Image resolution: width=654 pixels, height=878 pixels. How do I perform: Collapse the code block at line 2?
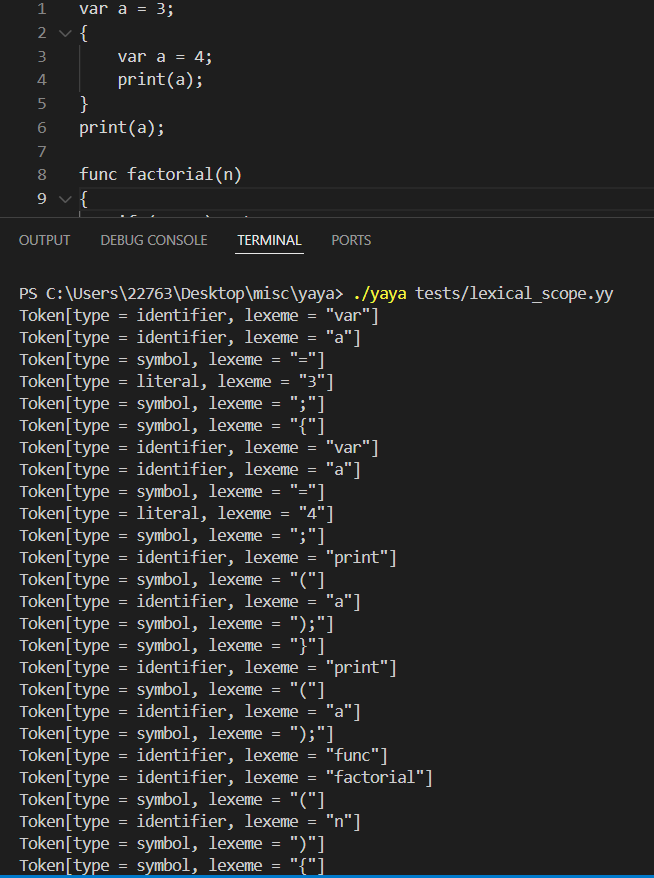pyautogui.click(x=65, y=33)
